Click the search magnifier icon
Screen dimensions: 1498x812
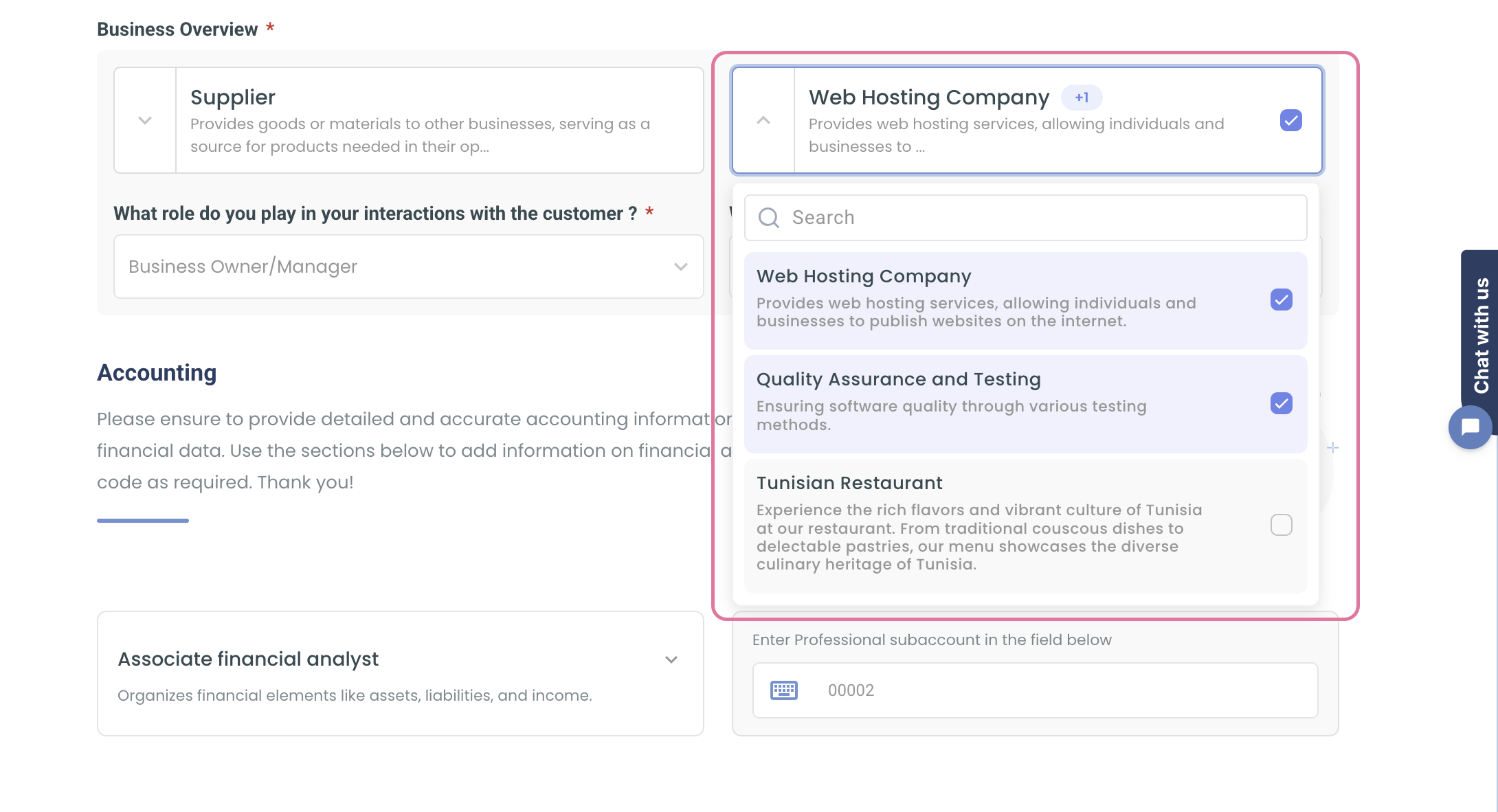pos(768,218)
